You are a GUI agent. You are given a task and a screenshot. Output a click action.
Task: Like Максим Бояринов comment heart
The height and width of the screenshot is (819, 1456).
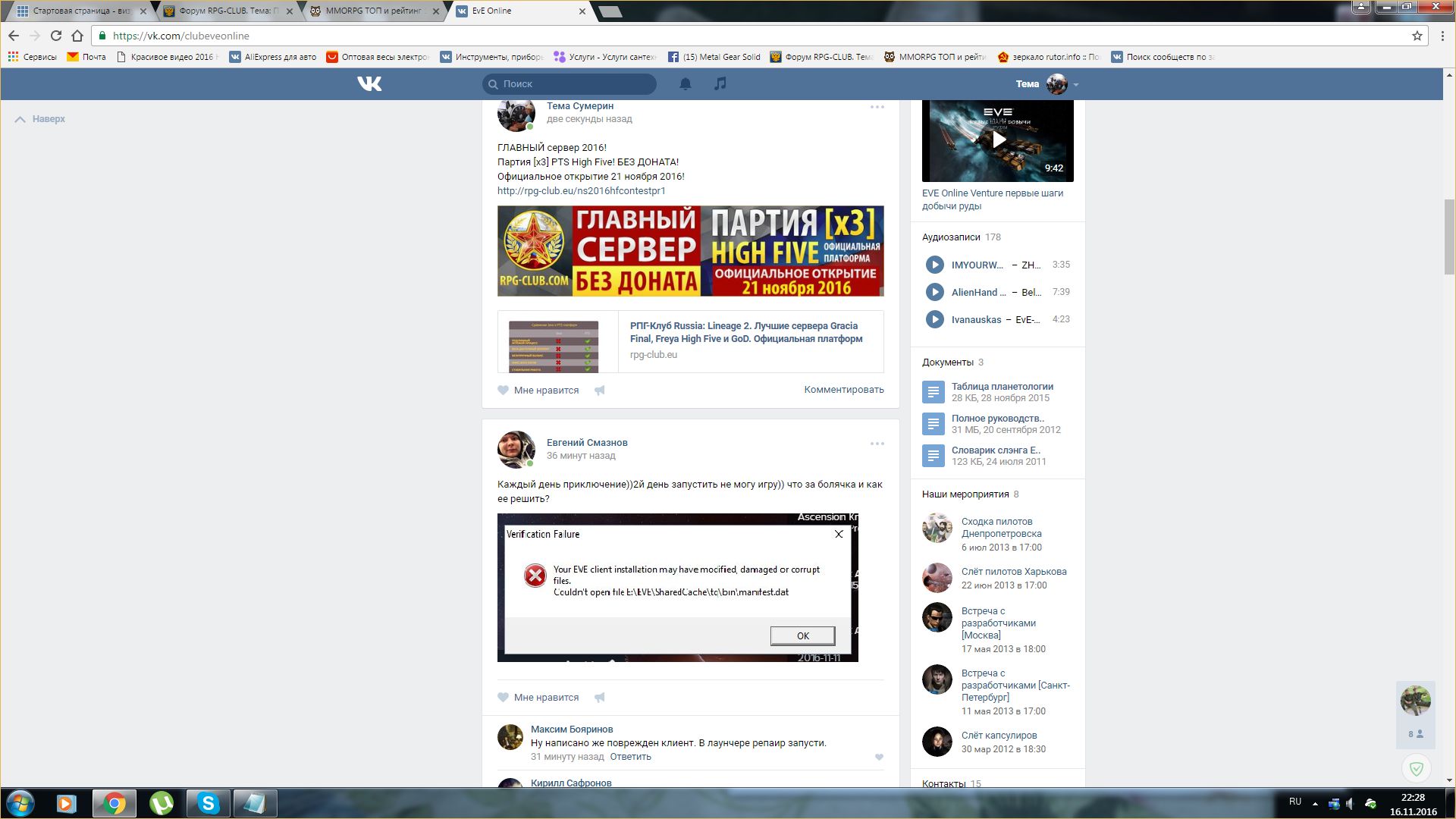pyautogui.click(x=879, y=757)
